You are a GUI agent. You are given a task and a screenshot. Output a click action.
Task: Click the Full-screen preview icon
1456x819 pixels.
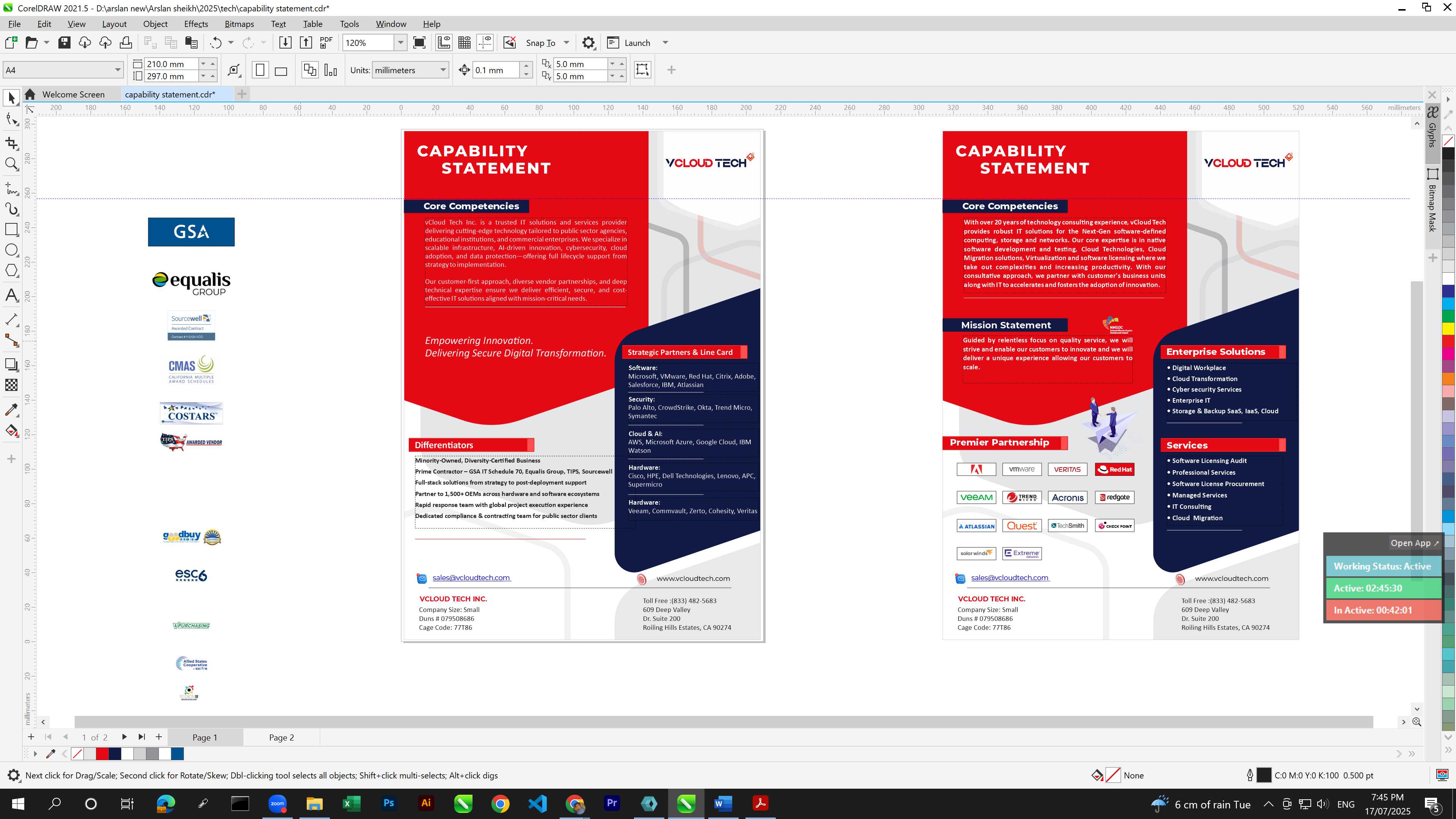pyautogui.click(x=419, y=43)
